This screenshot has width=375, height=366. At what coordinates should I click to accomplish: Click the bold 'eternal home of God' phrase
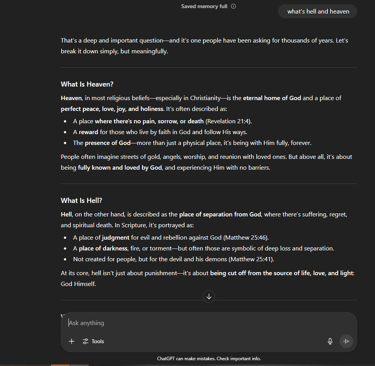pyautogui.click(x=272, y=98)
